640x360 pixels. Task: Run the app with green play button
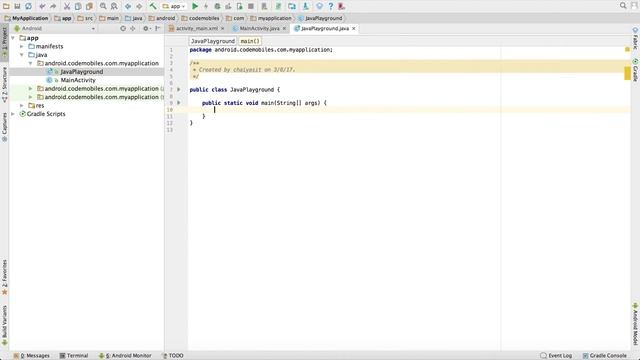click(x=195, y=6)
